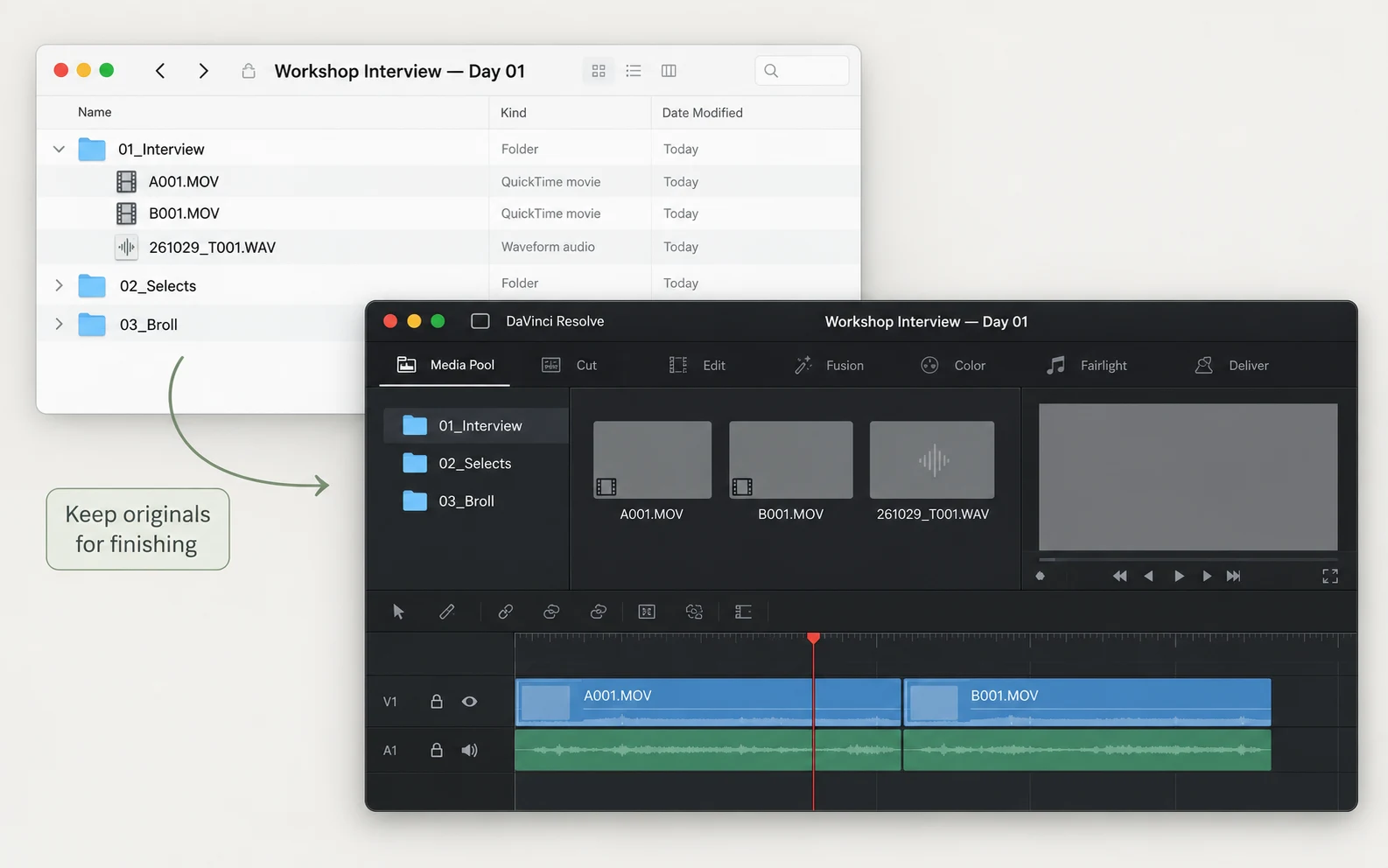Go forward in the Finder window
1388x868 pixels.
tap(203, 71)
